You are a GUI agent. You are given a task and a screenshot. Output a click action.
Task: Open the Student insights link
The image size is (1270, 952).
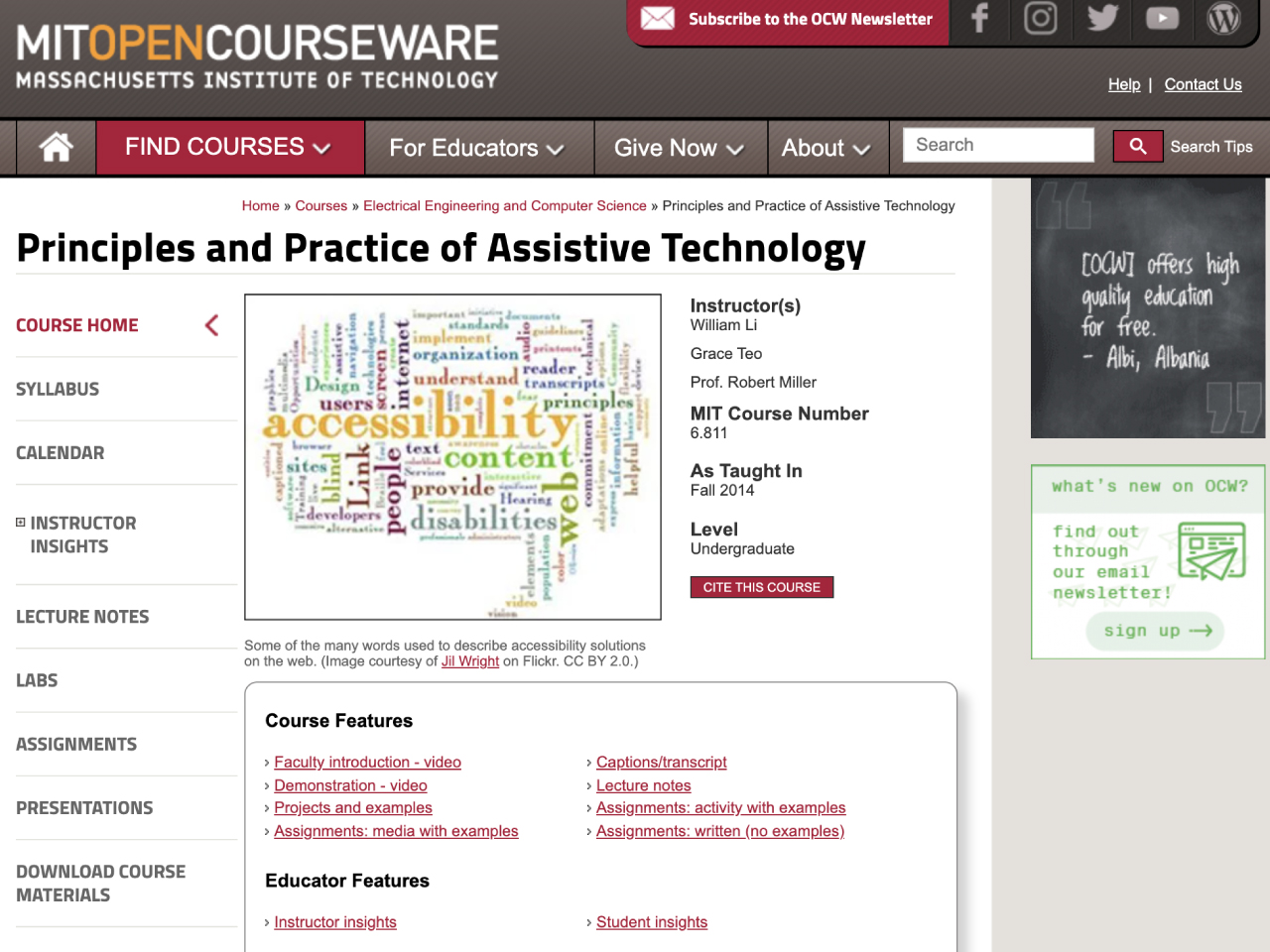point(652,922)
